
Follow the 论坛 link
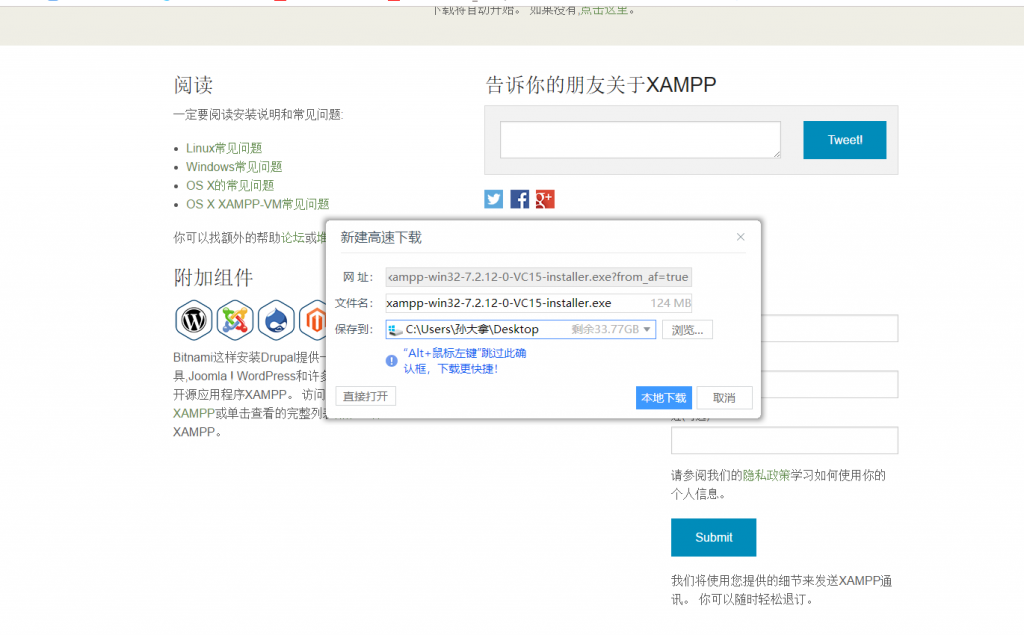pyautogui.click(x=293, y=238)
